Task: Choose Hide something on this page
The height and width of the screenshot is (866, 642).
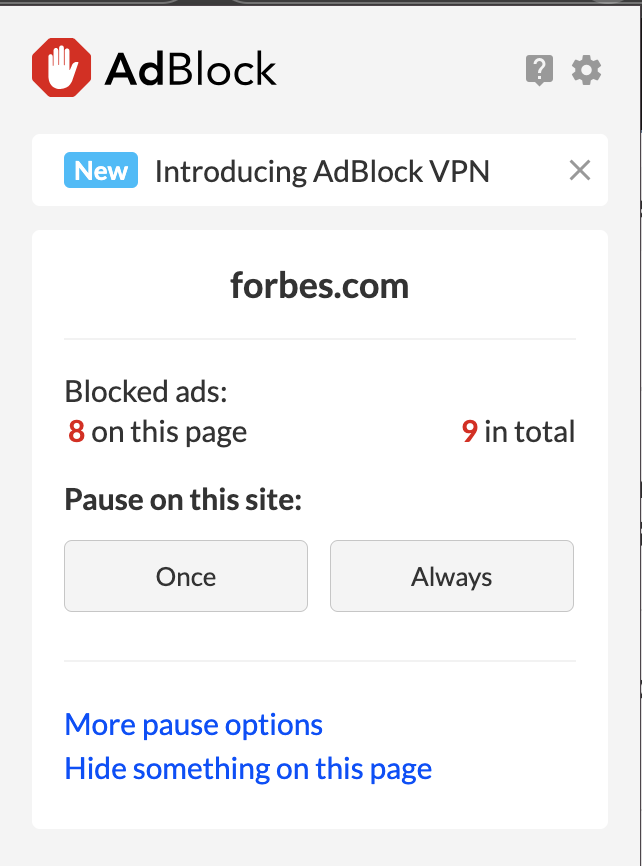Action: [248, 769]
